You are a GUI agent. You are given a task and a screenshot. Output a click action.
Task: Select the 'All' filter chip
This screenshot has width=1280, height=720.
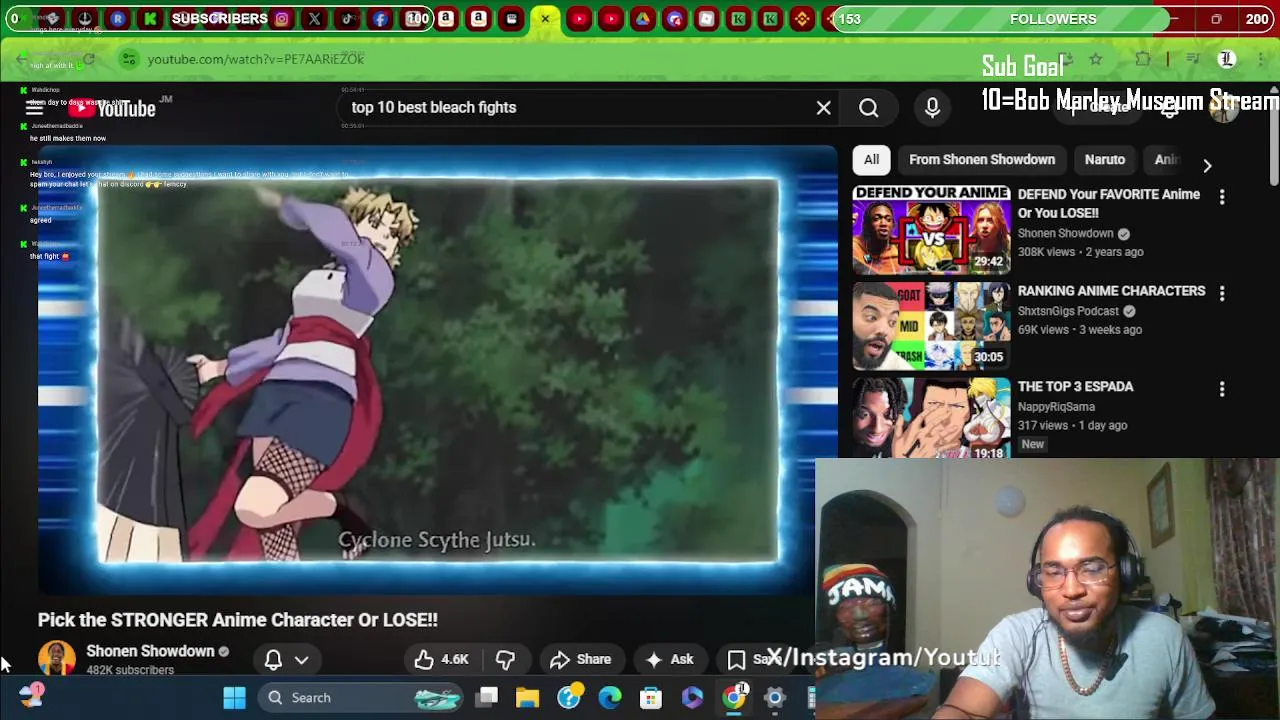(871, 159)
